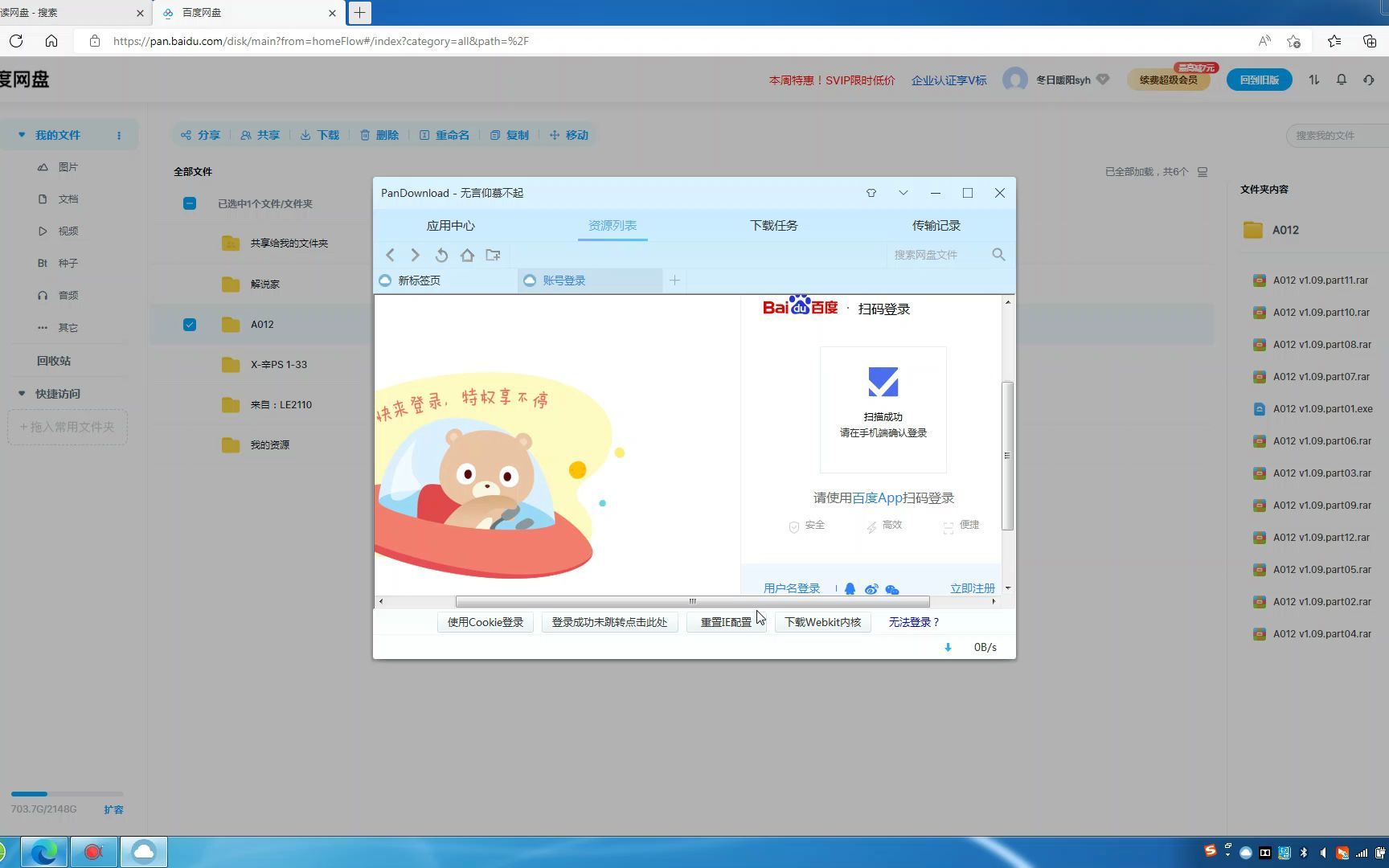The height and width of the screenshot is (868, 1389).
Task: Select the 新标签页 page tab
Action: point(446,280)
